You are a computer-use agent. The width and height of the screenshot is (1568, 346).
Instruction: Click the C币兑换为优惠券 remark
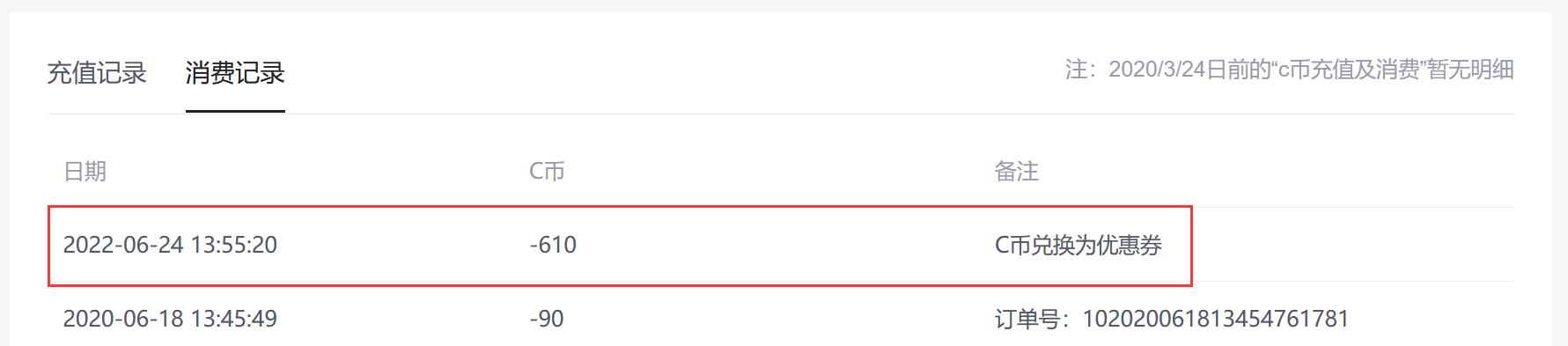point(1078,245)
